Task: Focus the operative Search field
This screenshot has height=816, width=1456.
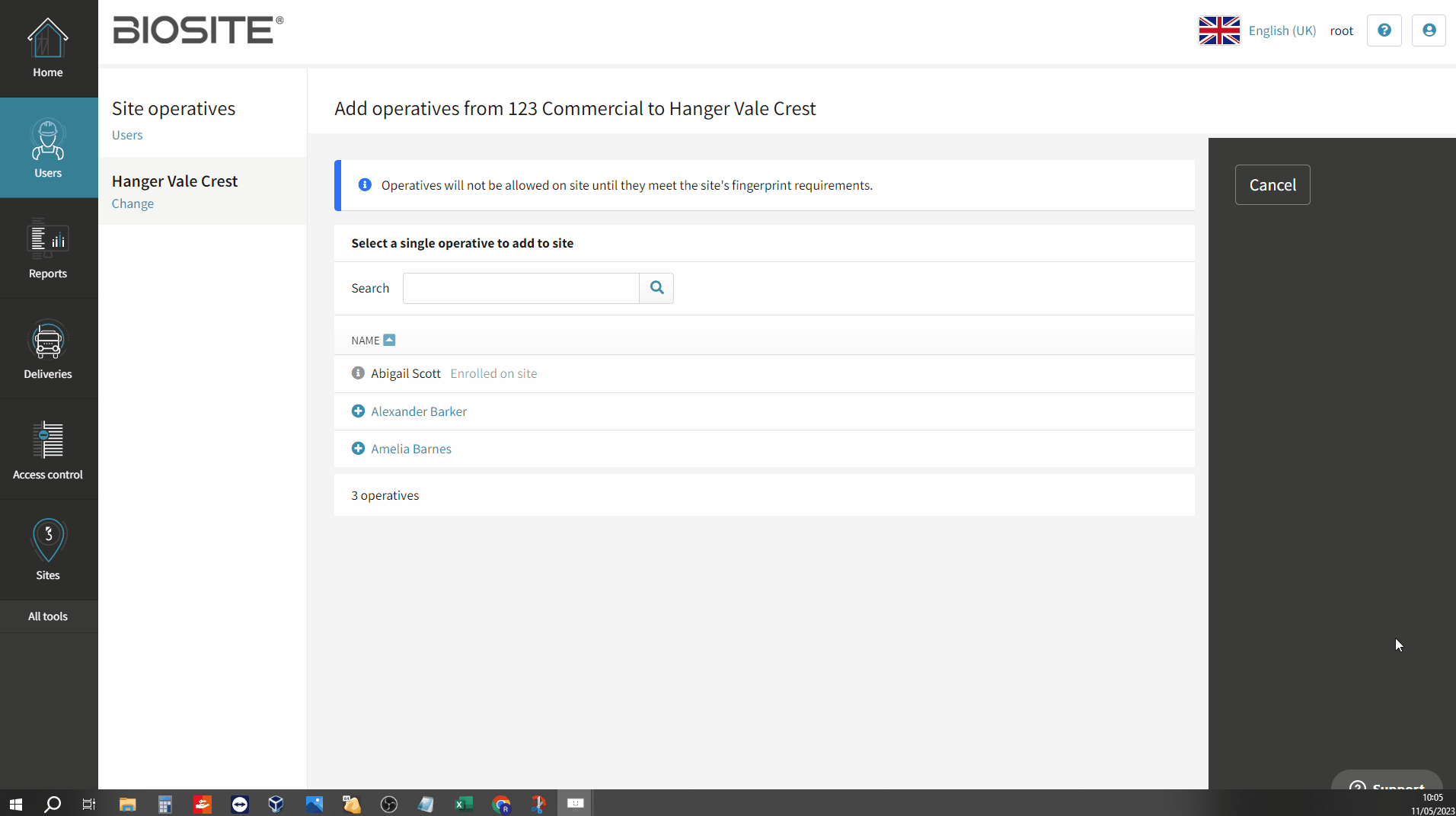Action: [521, 288]
